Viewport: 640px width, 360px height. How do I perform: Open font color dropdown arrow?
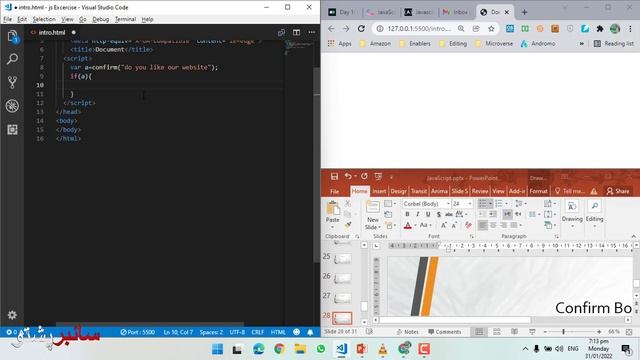[416, 225]
